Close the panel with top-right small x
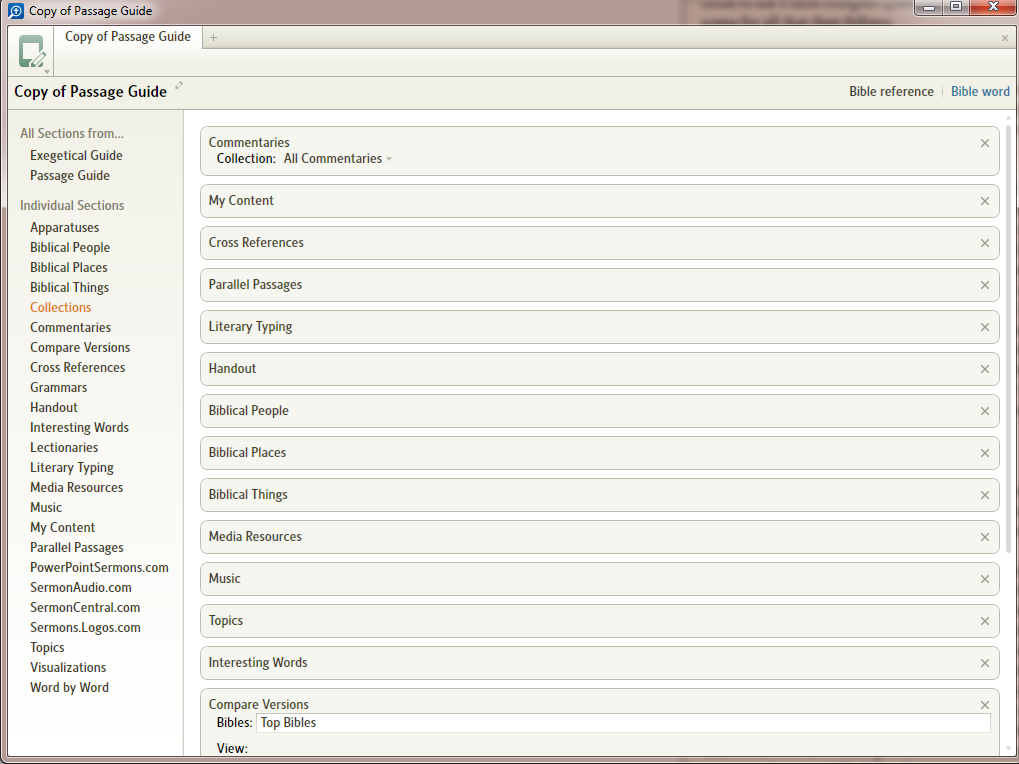Image resolution: width=1019 pixels, height=764 pixels. click(1005, 38)
